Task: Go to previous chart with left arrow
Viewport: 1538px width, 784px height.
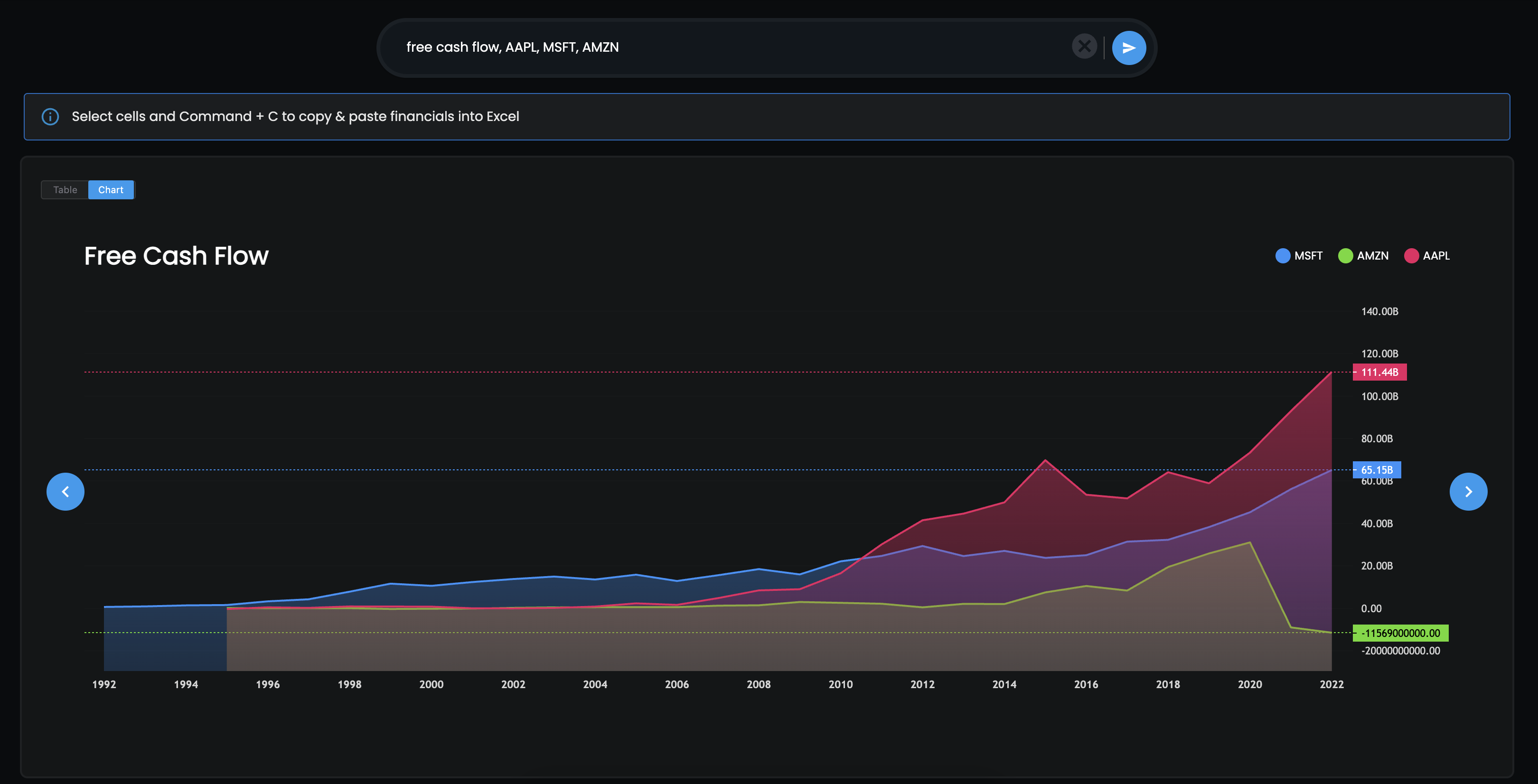Action: point(66,491)
